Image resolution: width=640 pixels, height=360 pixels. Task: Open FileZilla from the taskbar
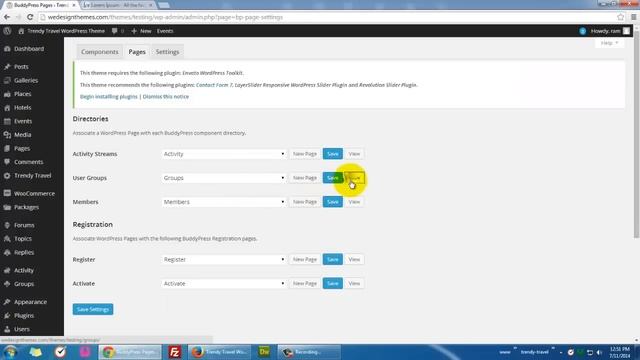tap(174, 352)
